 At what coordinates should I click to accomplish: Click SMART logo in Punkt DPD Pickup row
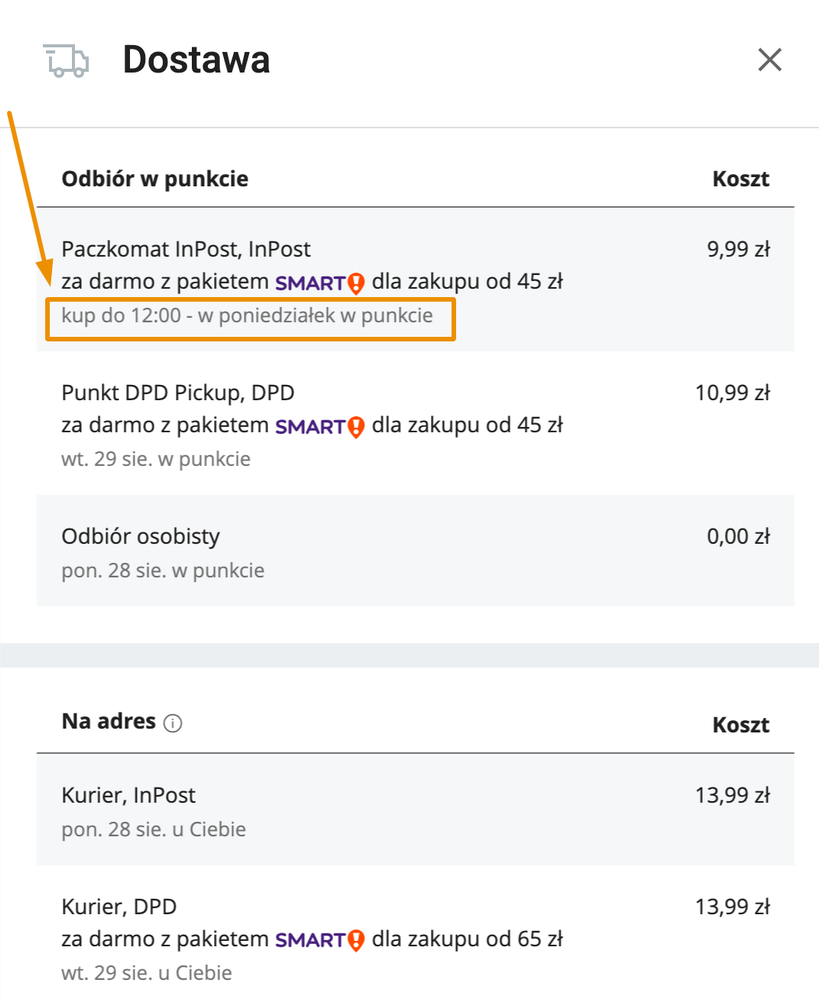click(x=320, y=426)
